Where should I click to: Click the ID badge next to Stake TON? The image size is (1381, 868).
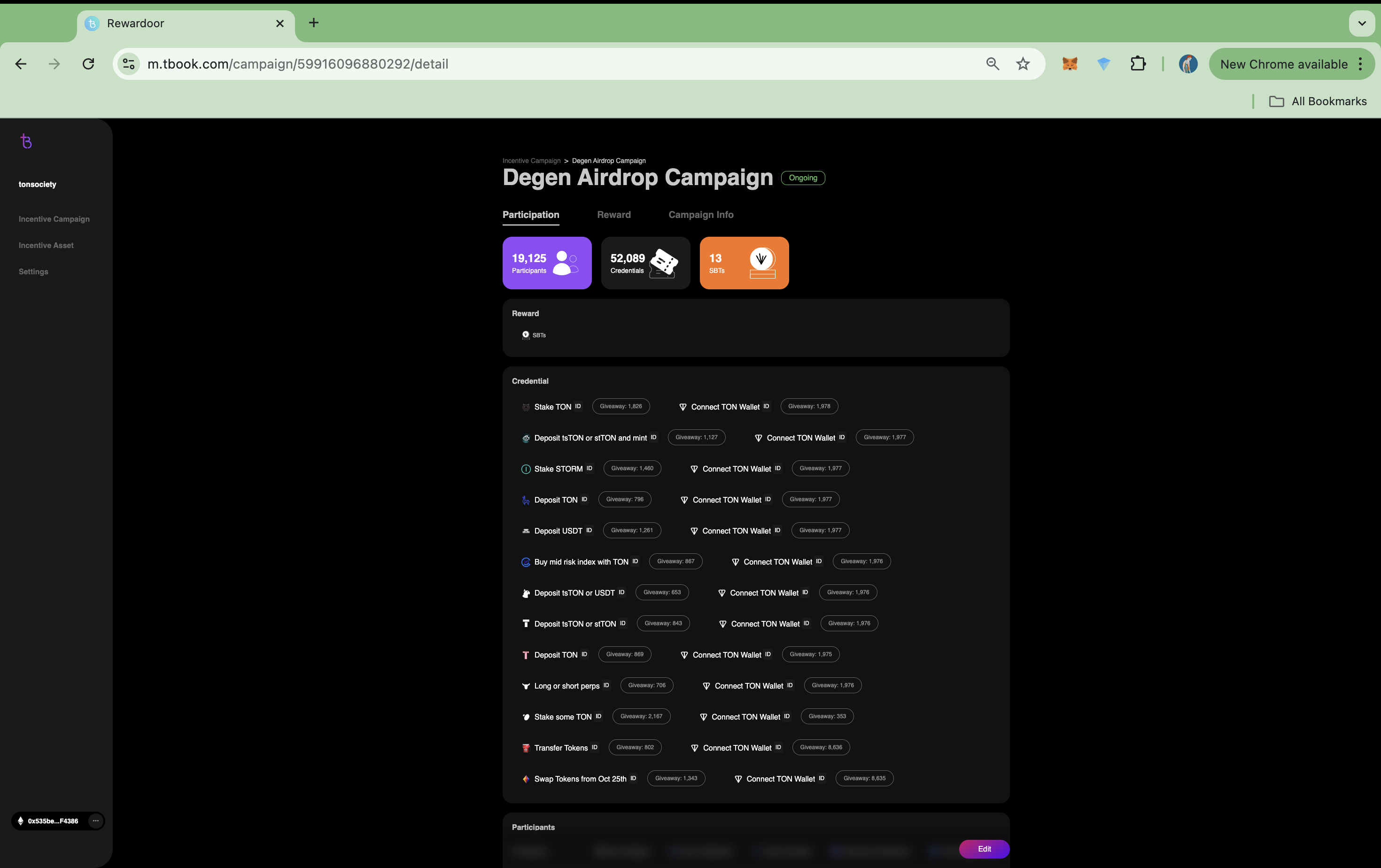[x=578, y=406]
